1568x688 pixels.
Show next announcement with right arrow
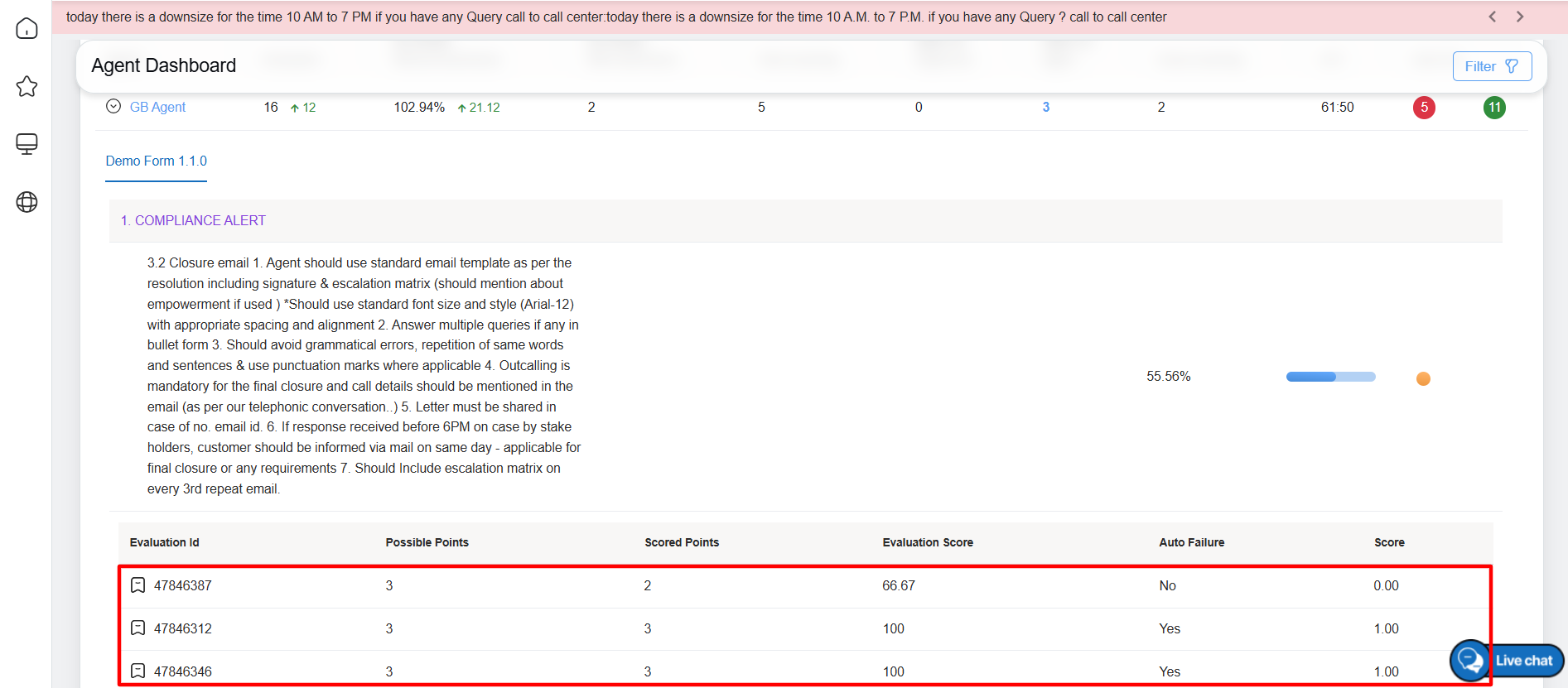point(1520,17)
